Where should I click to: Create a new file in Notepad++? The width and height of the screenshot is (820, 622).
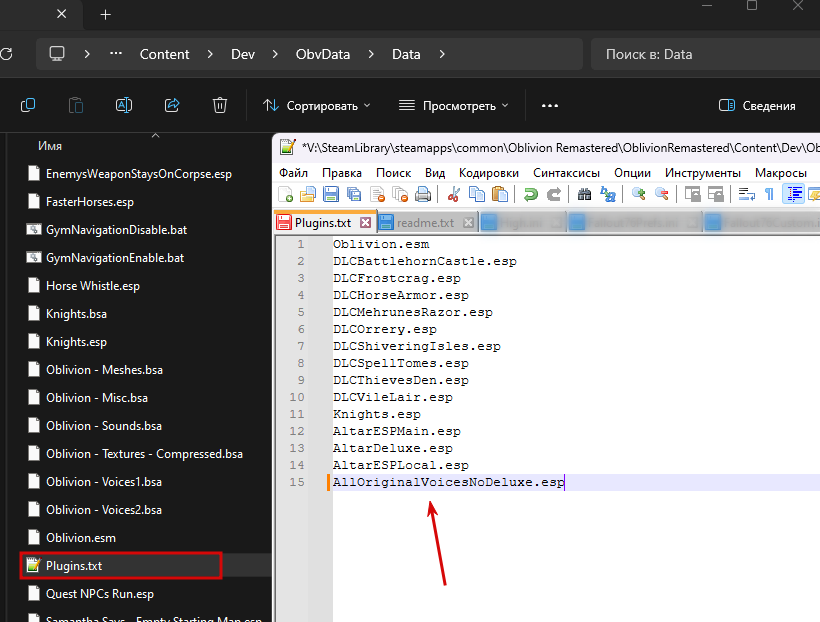pos(286,194)
